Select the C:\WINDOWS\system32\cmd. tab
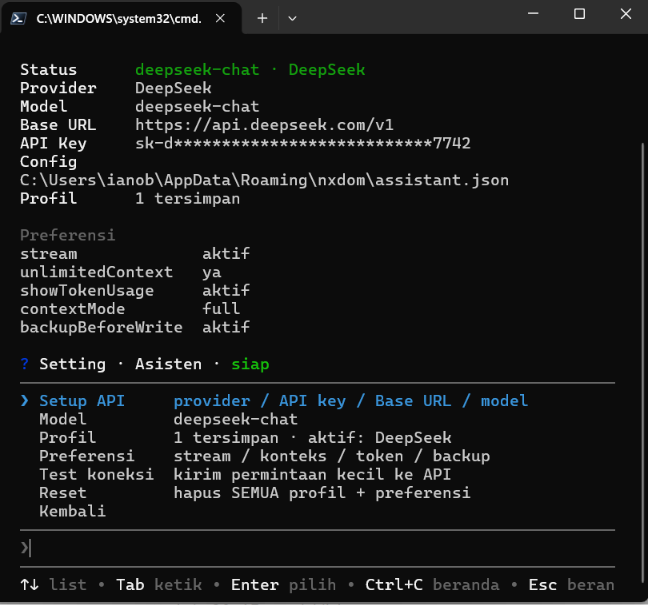648x605 pixels. tap(121, 19)
